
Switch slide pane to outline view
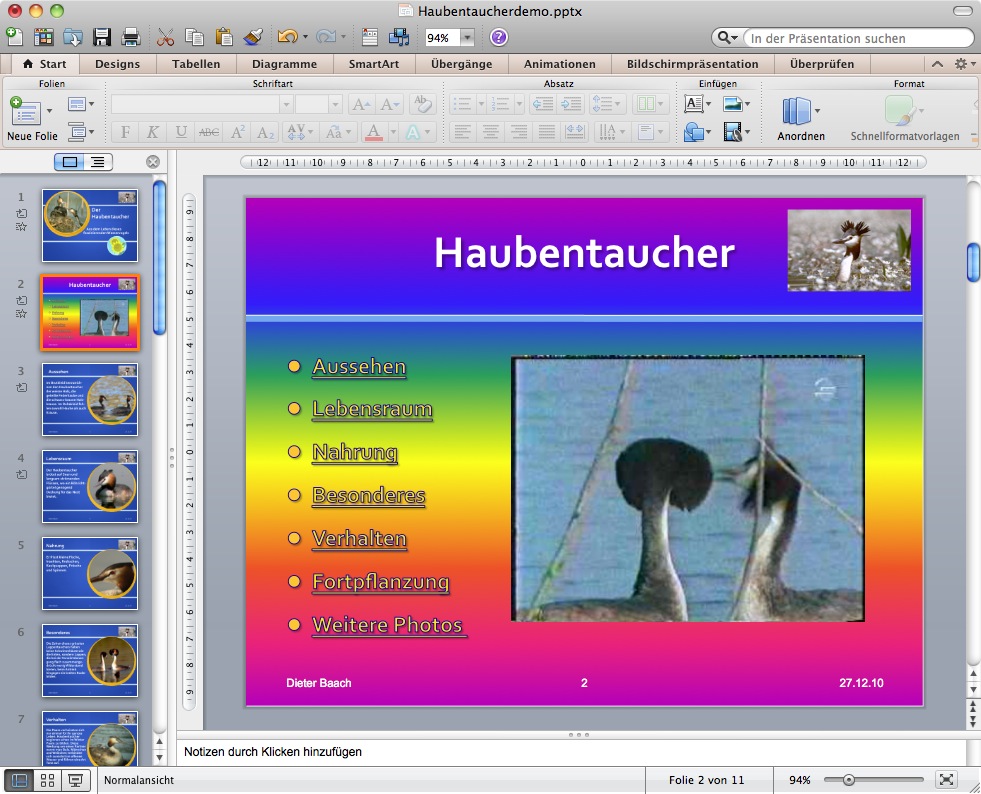point(97,161)
